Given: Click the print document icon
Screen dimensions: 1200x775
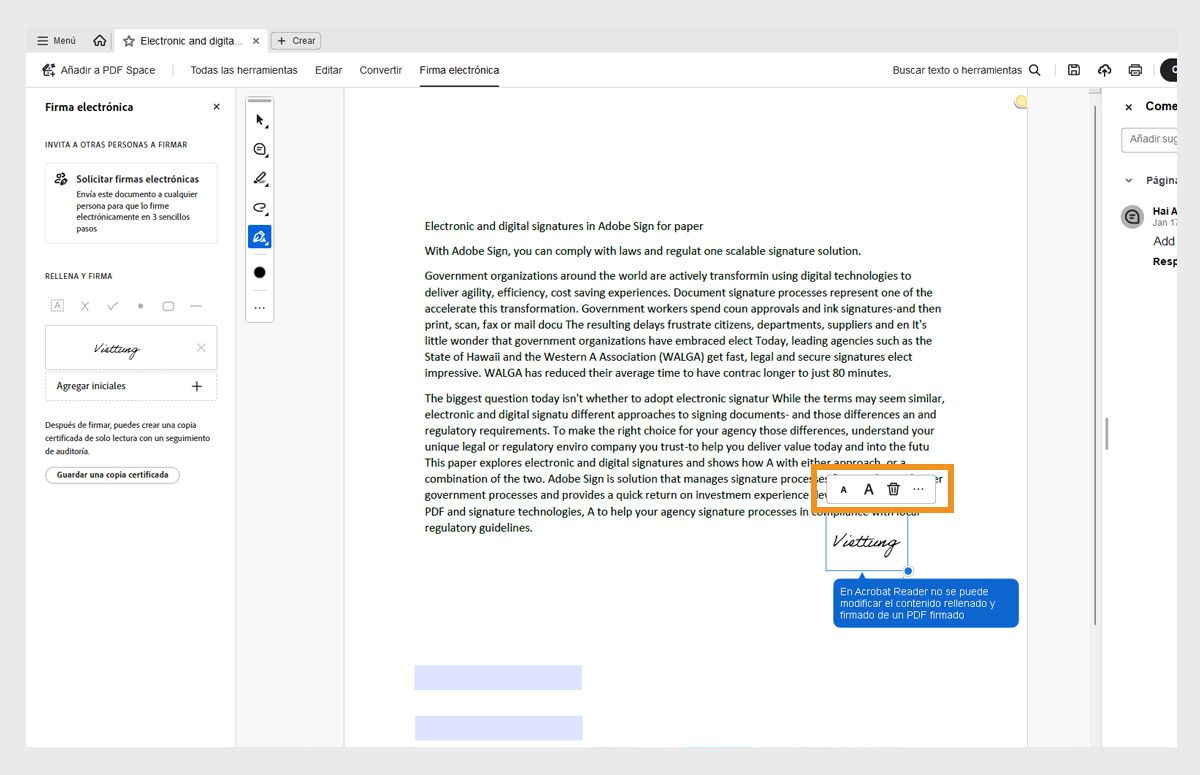Looking at the screenshot, I should [1135, 70].
